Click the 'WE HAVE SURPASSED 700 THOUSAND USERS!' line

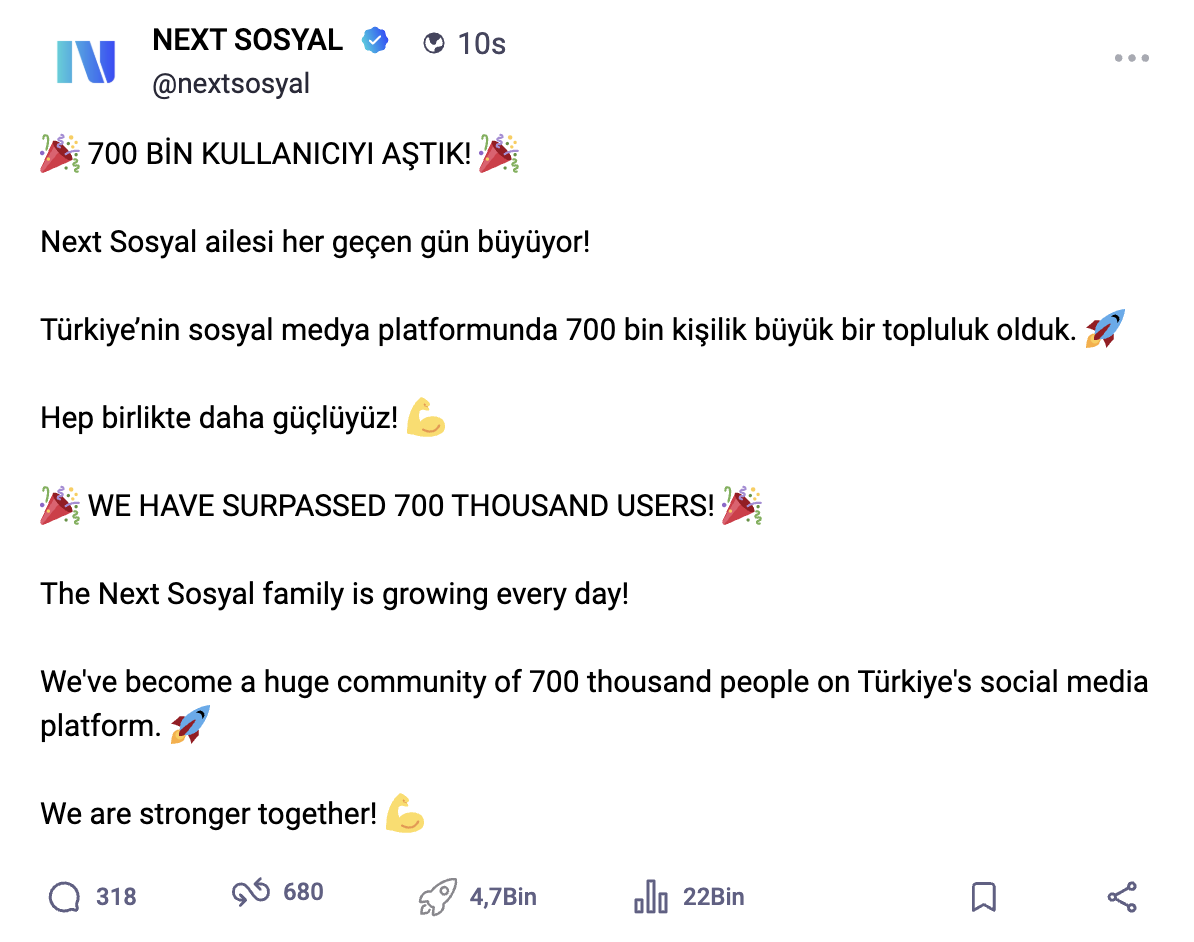click(401, 506)
